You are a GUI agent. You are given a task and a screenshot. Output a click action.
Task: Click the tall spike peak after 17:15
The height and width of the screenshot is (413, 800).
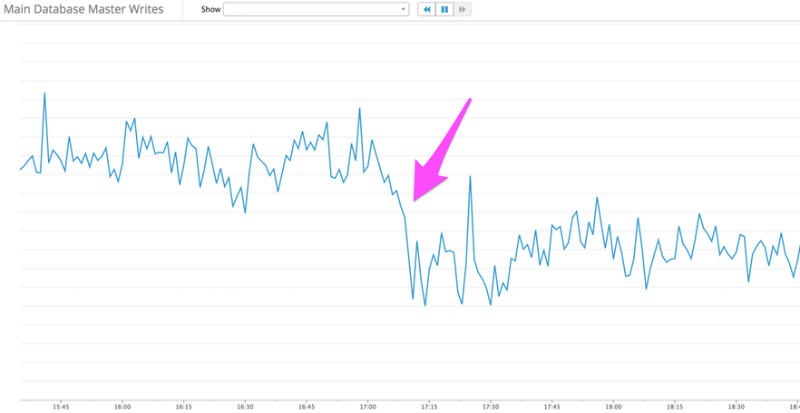470,177
